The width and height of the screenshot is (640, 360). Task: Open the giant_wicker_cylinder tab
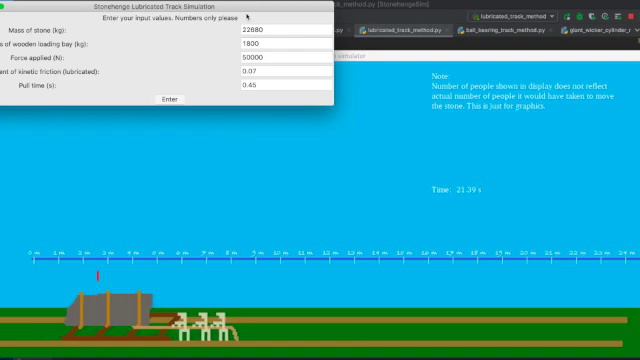596,30
